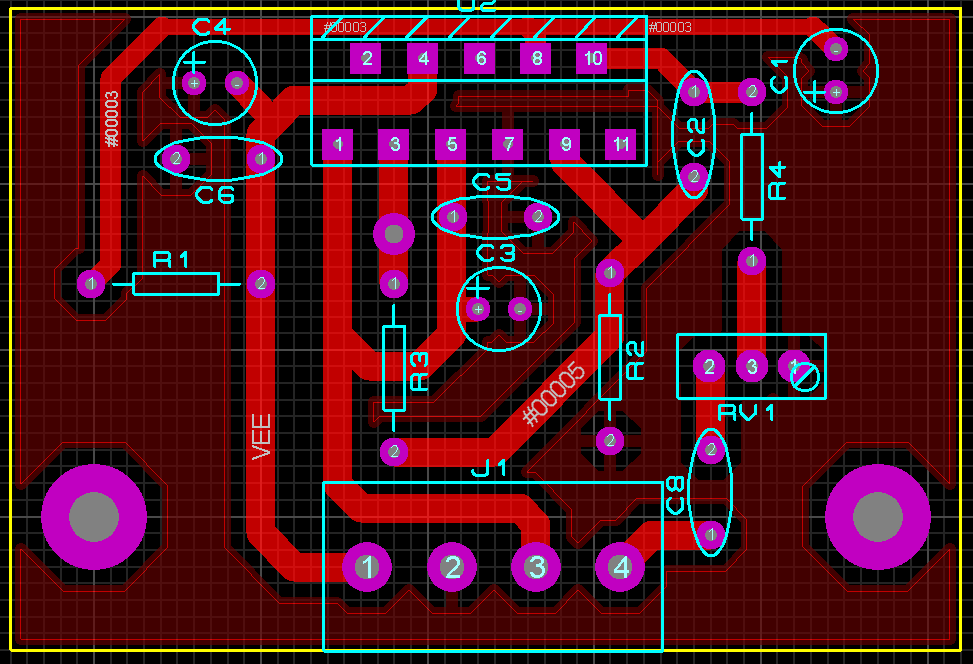Select pad 8 of IC U2
Viewport: 973px width, 664px height.
coord(536,58)
